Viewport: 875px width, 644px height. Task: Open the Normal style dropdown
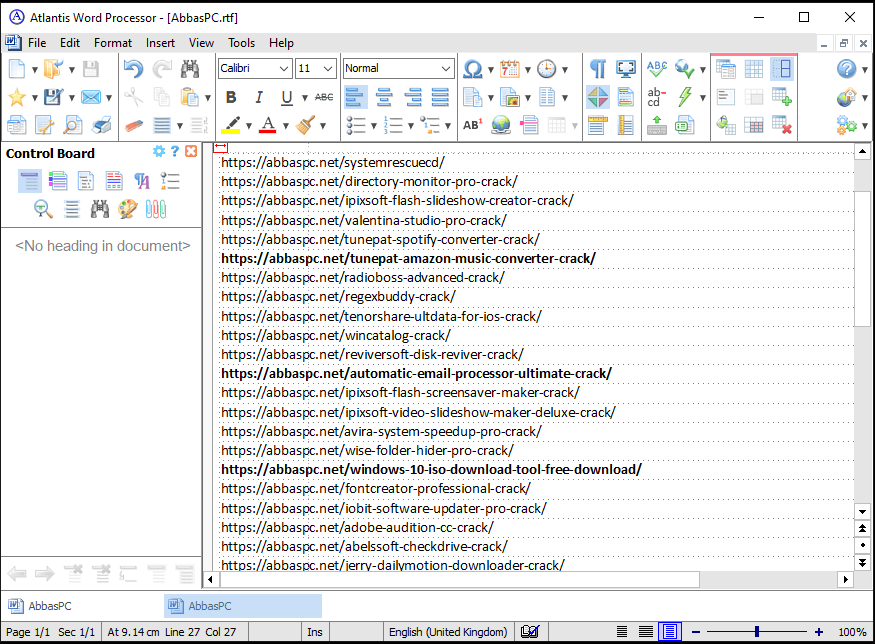pos(446,69)
